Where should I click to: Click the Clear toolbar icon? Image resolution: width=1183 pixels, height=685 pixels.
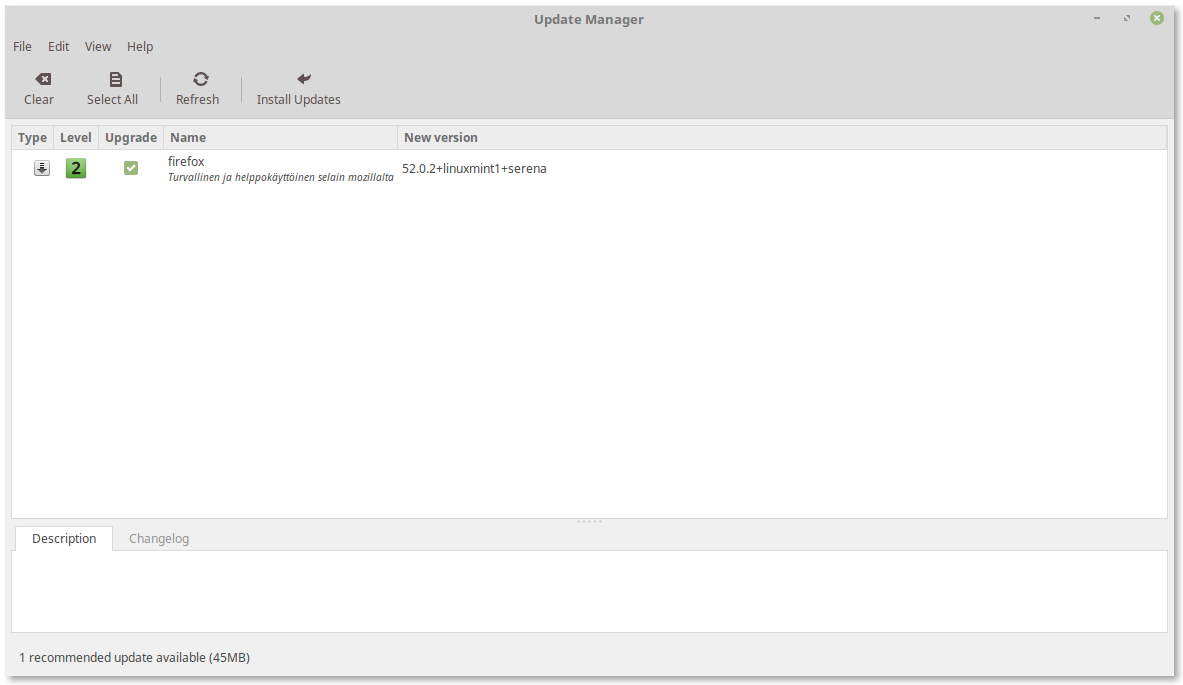click(x=40, y=79)
